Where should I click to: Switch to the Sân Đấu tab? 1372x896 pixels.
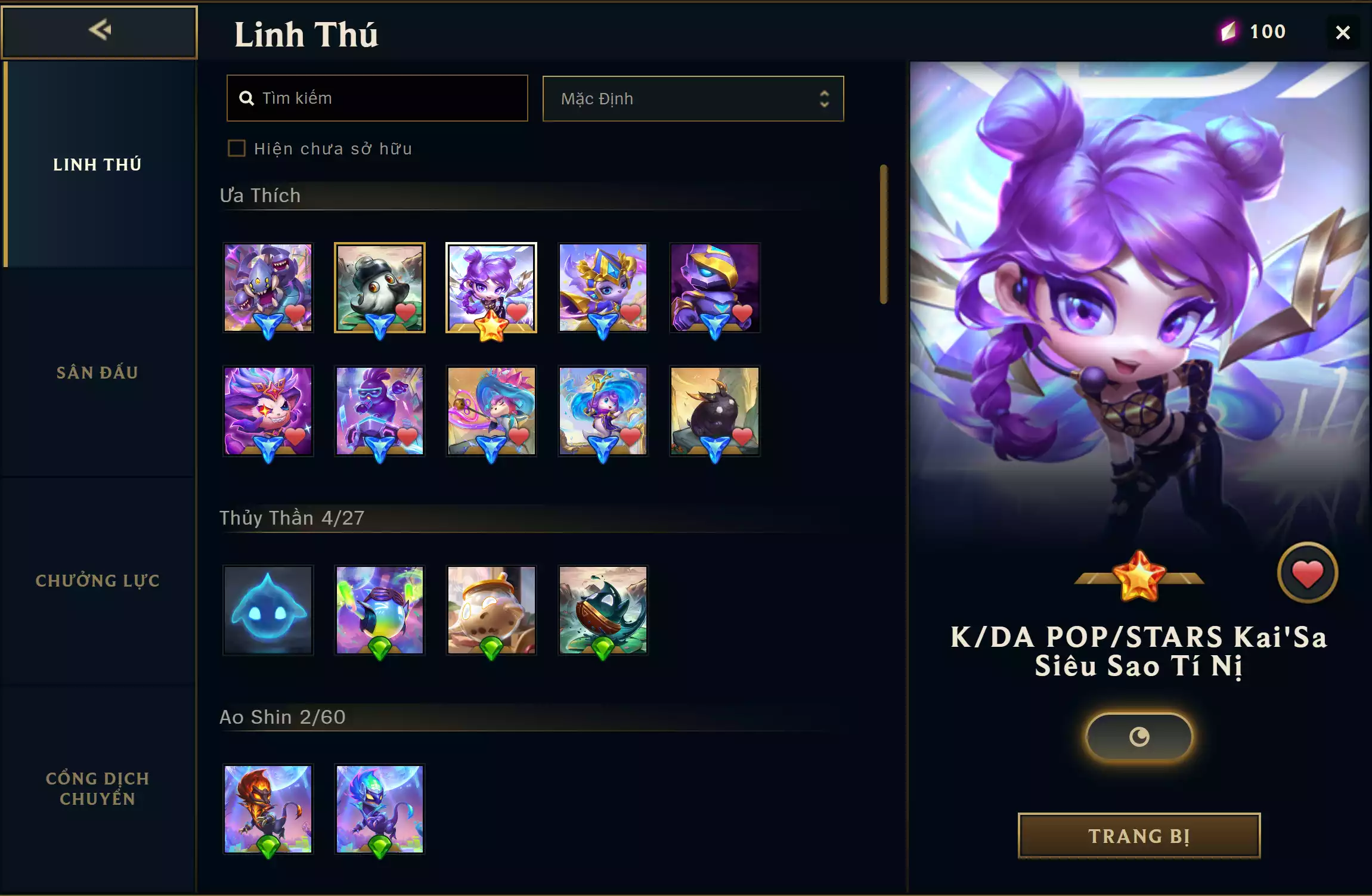[x=98, y=373]
